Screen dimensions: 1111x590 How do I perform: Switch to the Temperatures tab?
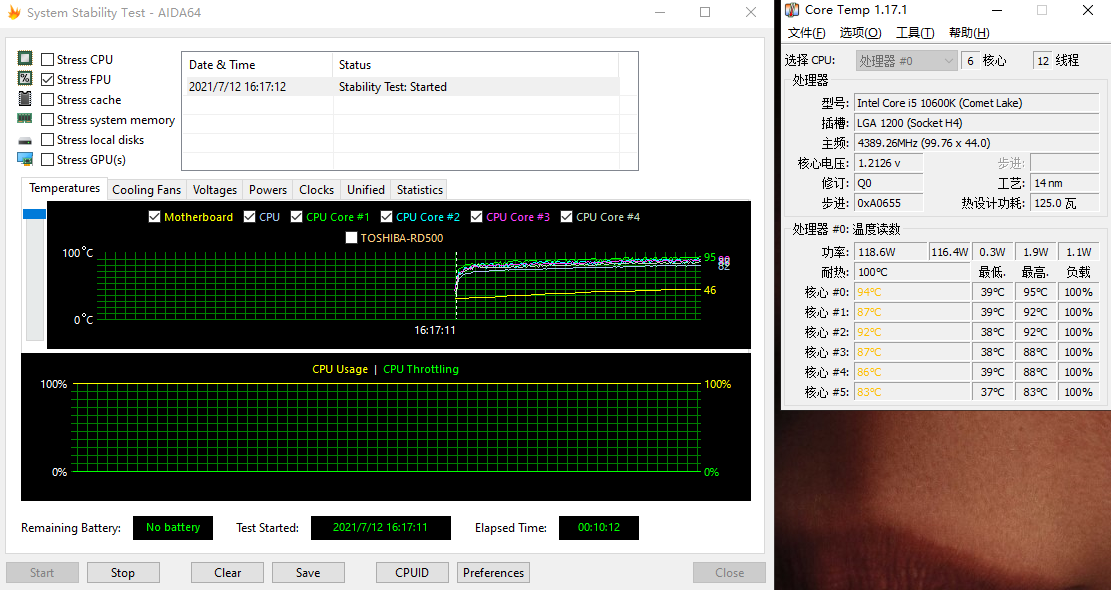(64, 188)
